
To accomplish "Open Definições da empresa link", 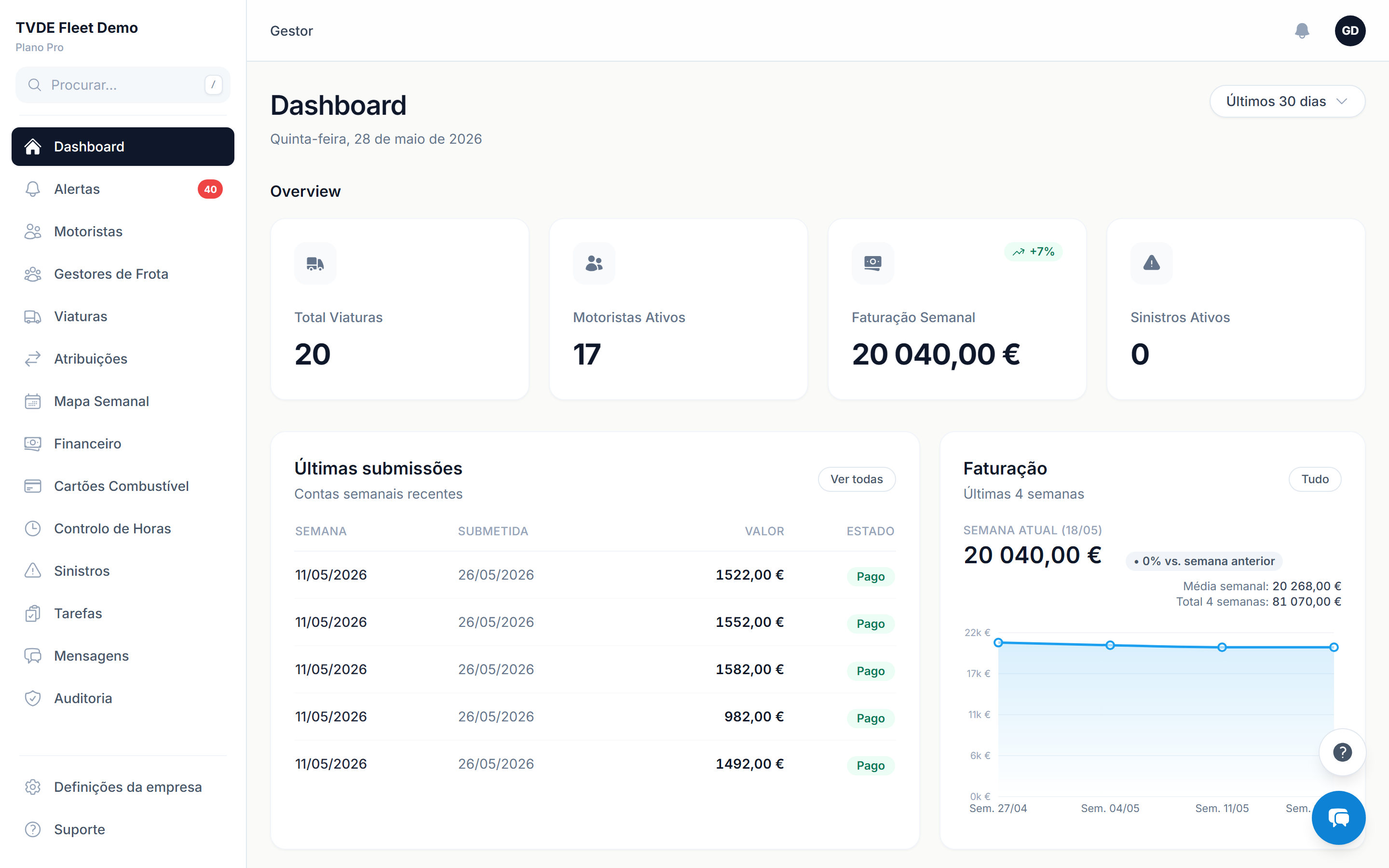I will coord(123,787).
